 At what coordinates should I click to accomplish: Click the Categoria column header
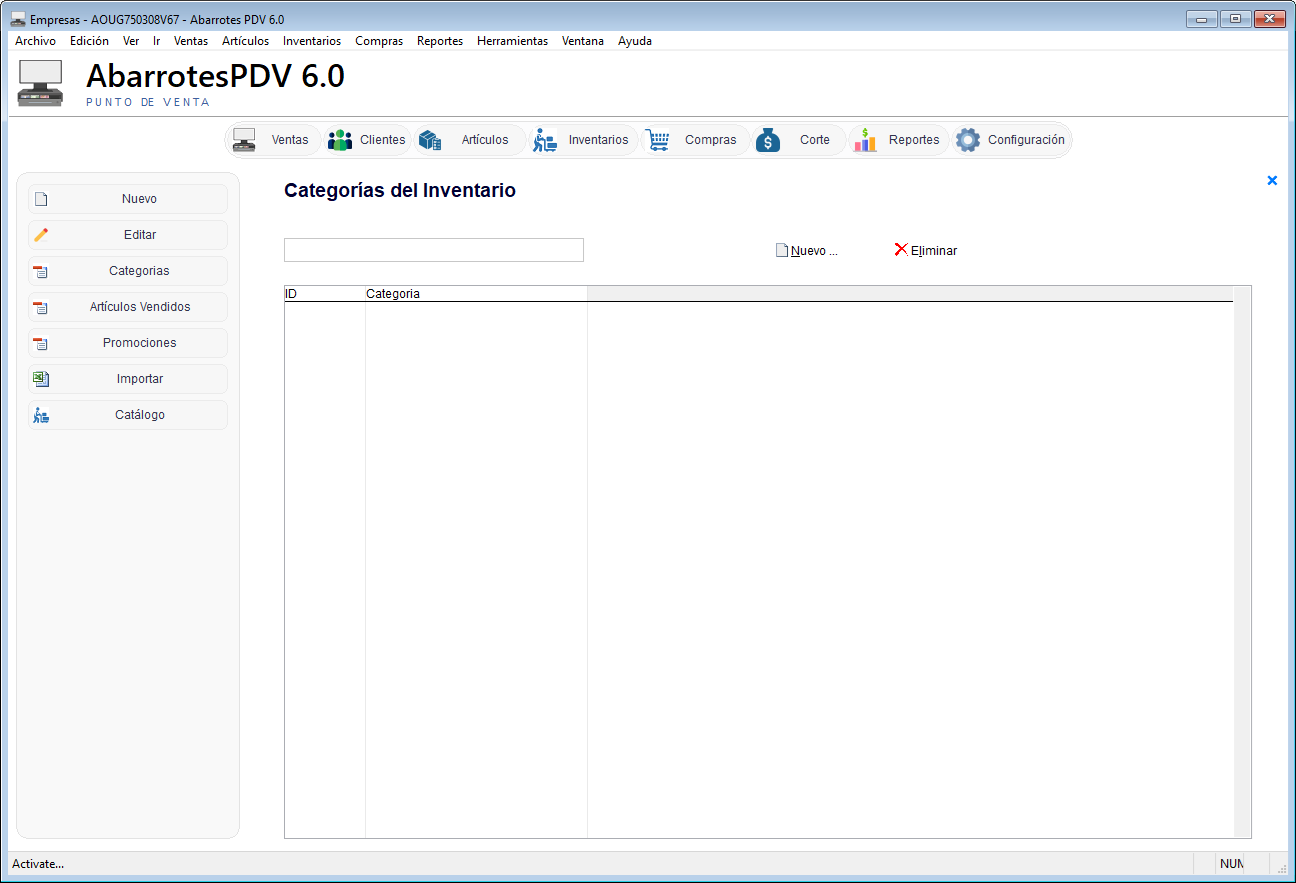[x=476, y=294]
